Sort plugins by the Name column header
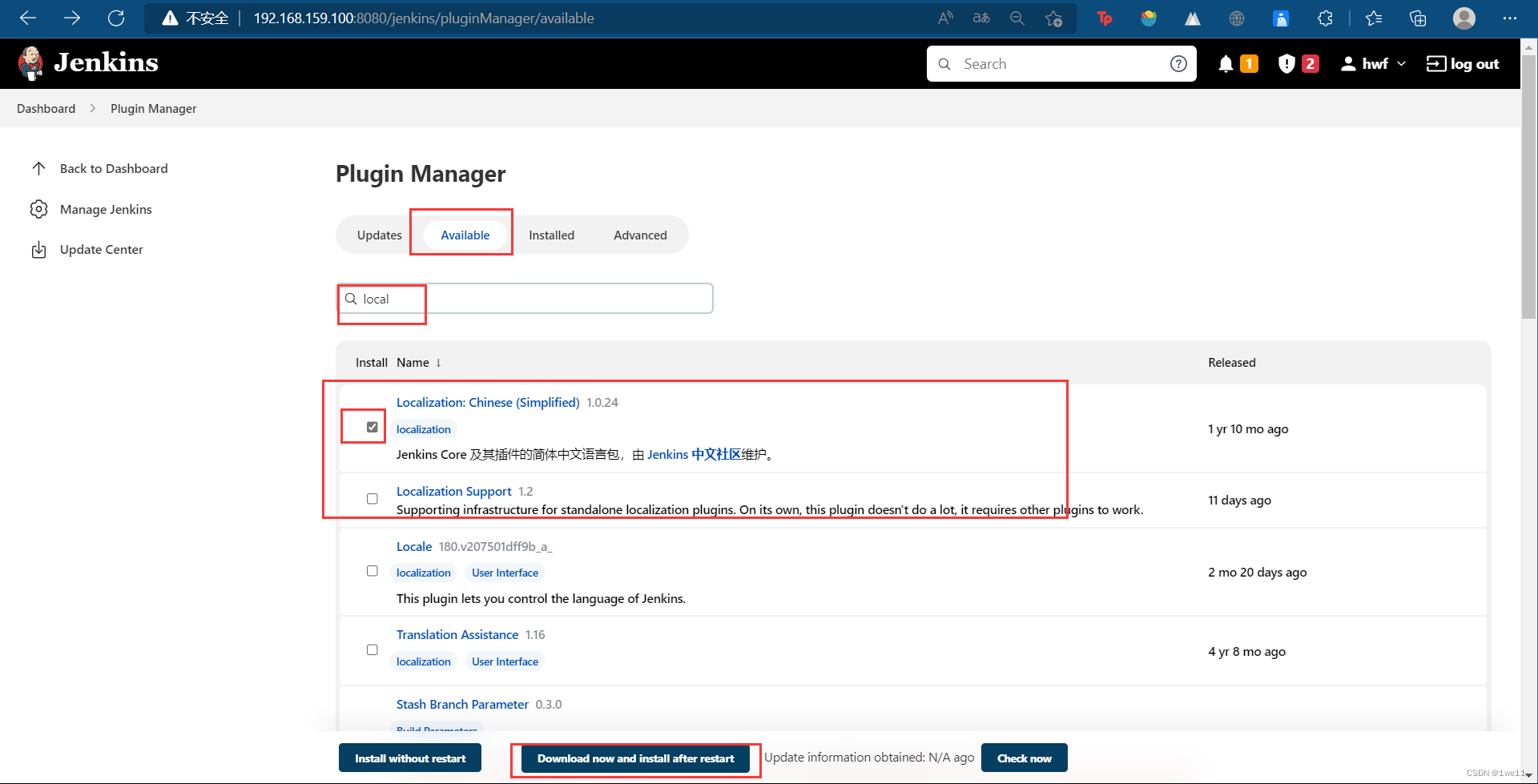 (x=419, y=363)
